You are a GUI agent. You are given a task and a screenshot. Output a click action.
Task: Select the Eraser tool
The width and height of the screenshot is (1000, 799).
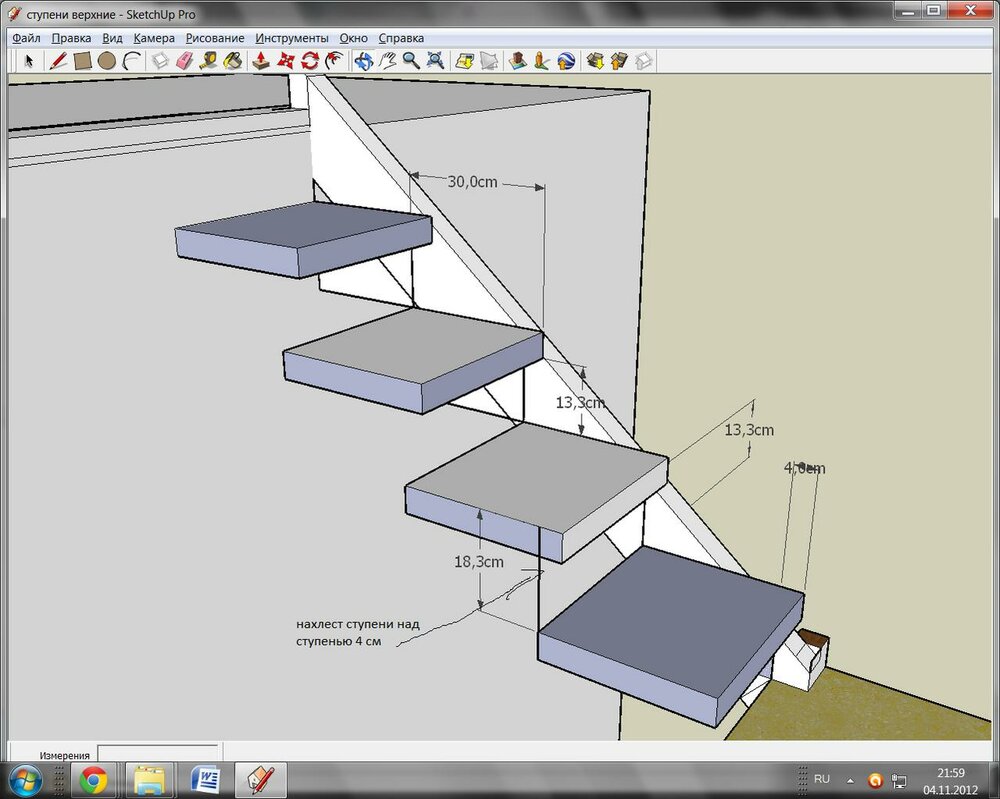point(184,60)
